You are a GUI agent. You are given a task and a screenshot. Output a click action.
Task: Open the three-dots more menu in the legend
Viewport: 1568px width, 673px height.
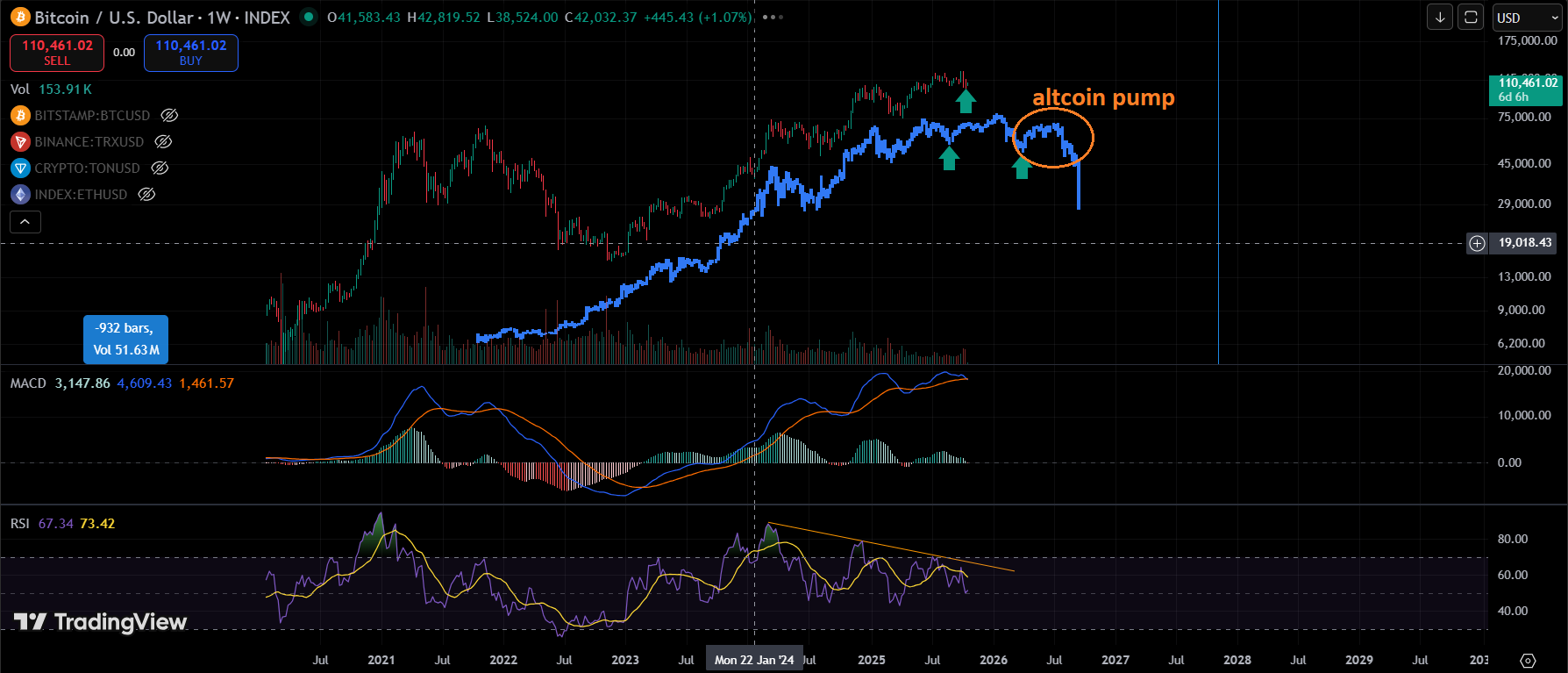pos(773,18)
